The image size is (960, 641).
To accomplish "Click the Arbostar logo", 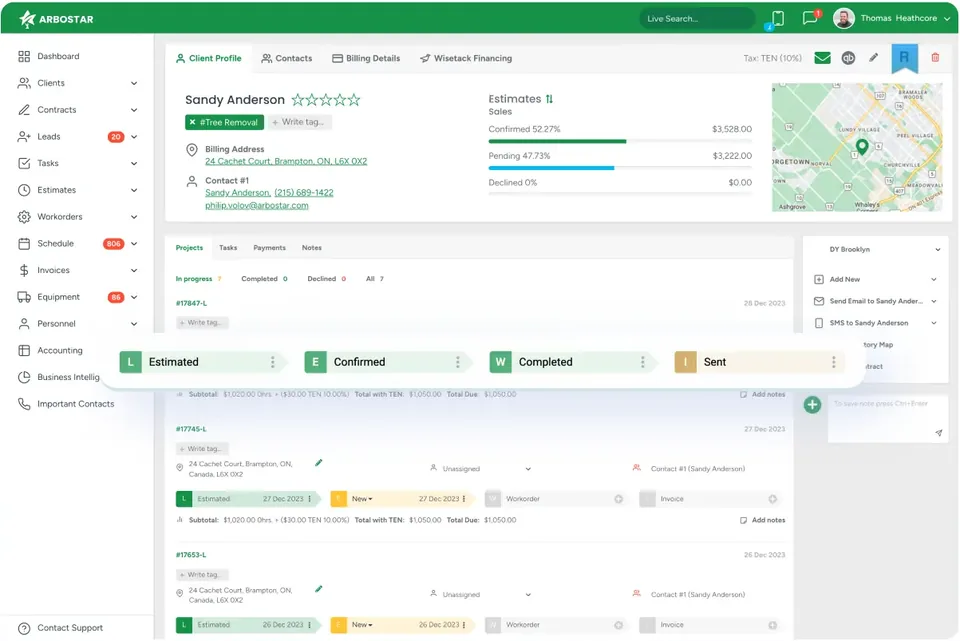I will (x=56, y=19).
